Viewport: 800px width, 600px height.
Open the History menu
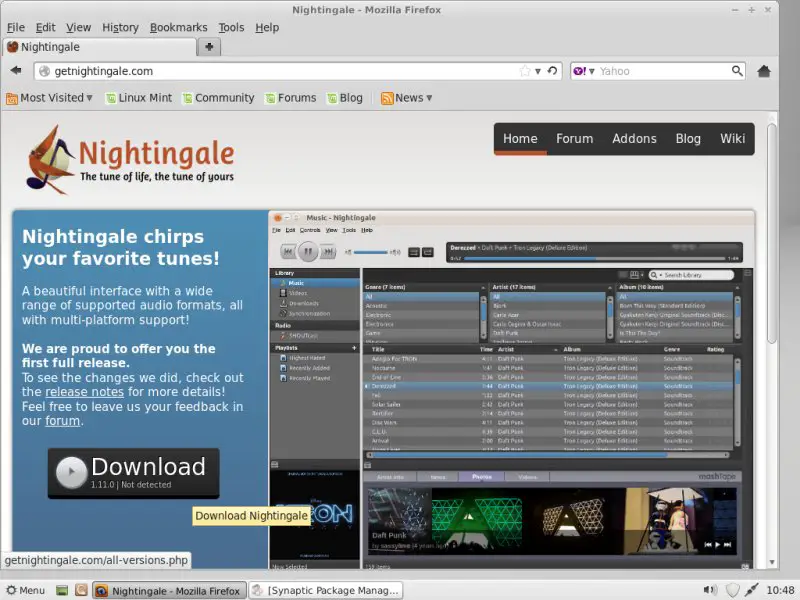(x=120, y=28)
